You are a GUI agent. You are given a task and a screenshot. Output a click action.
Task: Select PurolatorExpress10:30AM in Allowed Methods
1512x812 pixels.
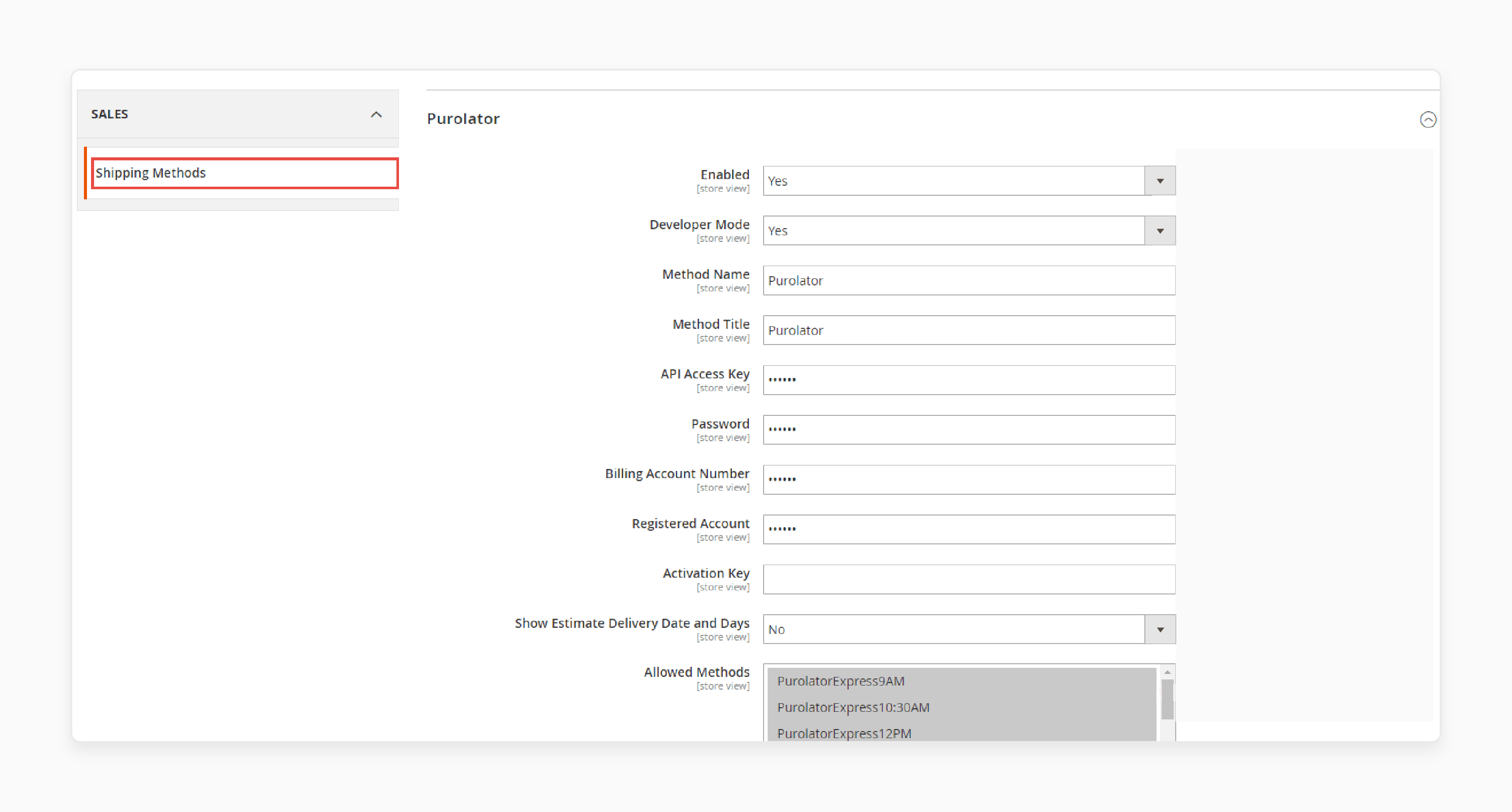pyautogui.click(x=961, y=707)
